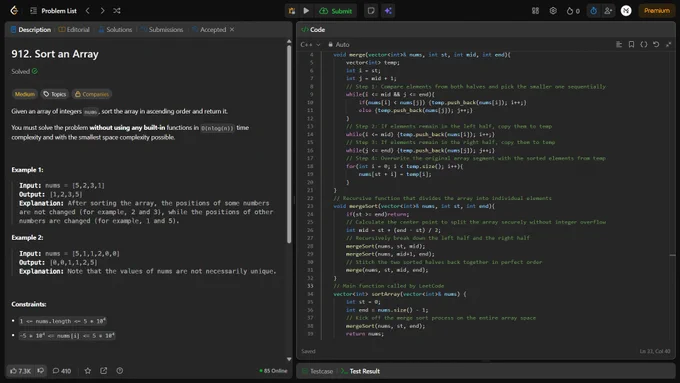Click the problem title 912. Sort an Array
Viewport: 680px width, 383px height.
[x=55, y=54]
